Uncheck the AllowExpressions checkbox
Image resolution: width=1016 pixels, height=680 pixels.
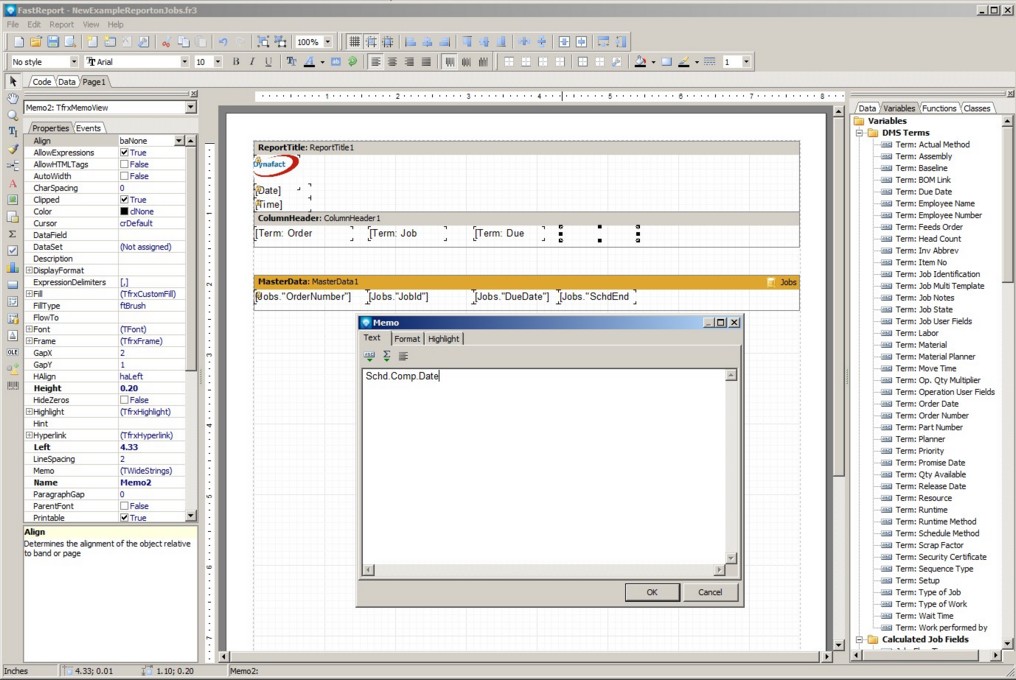pyautogui.click(x=124, y=153)
